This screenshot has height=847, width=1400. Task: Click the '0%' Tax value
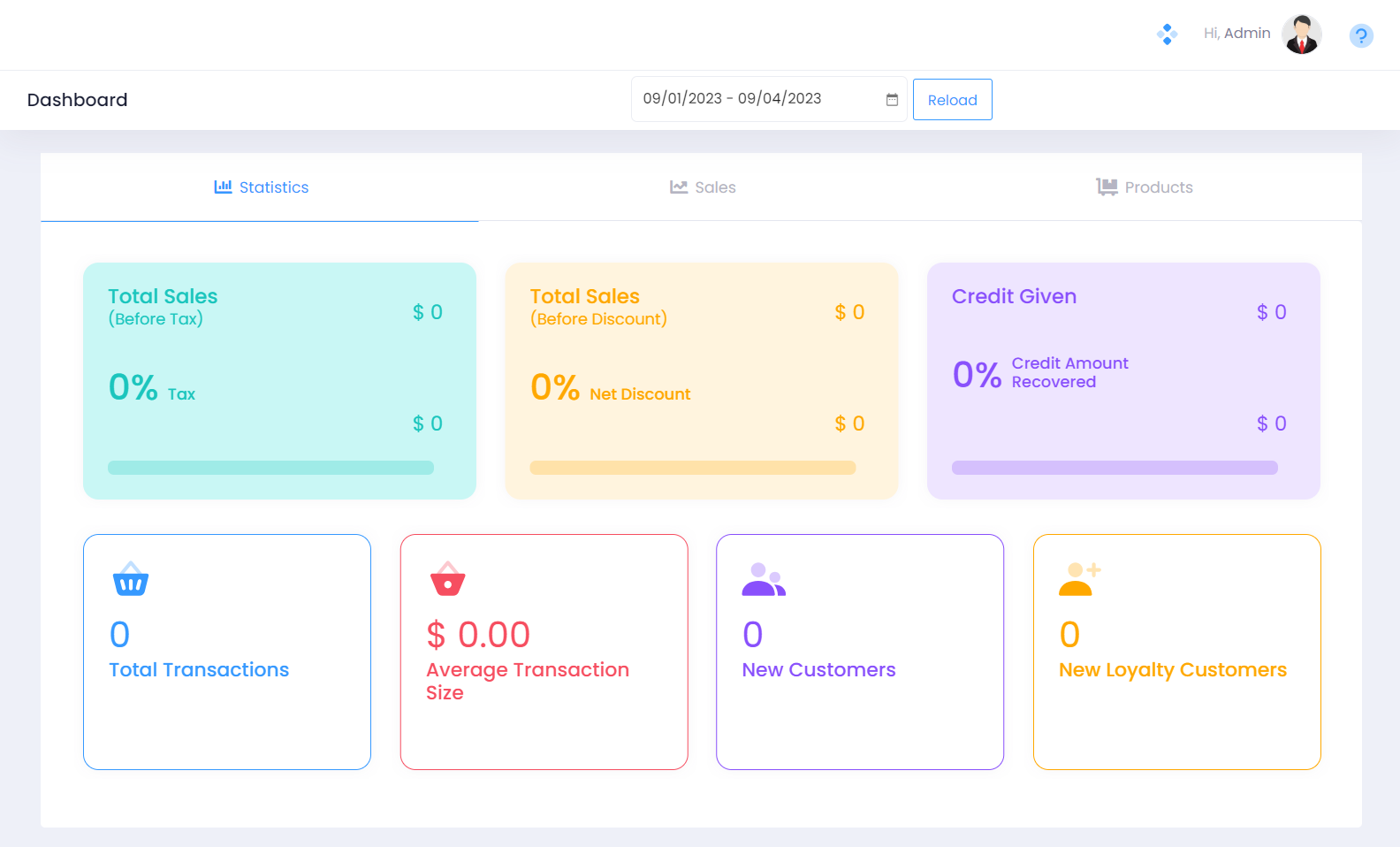[x=133, y=387]
